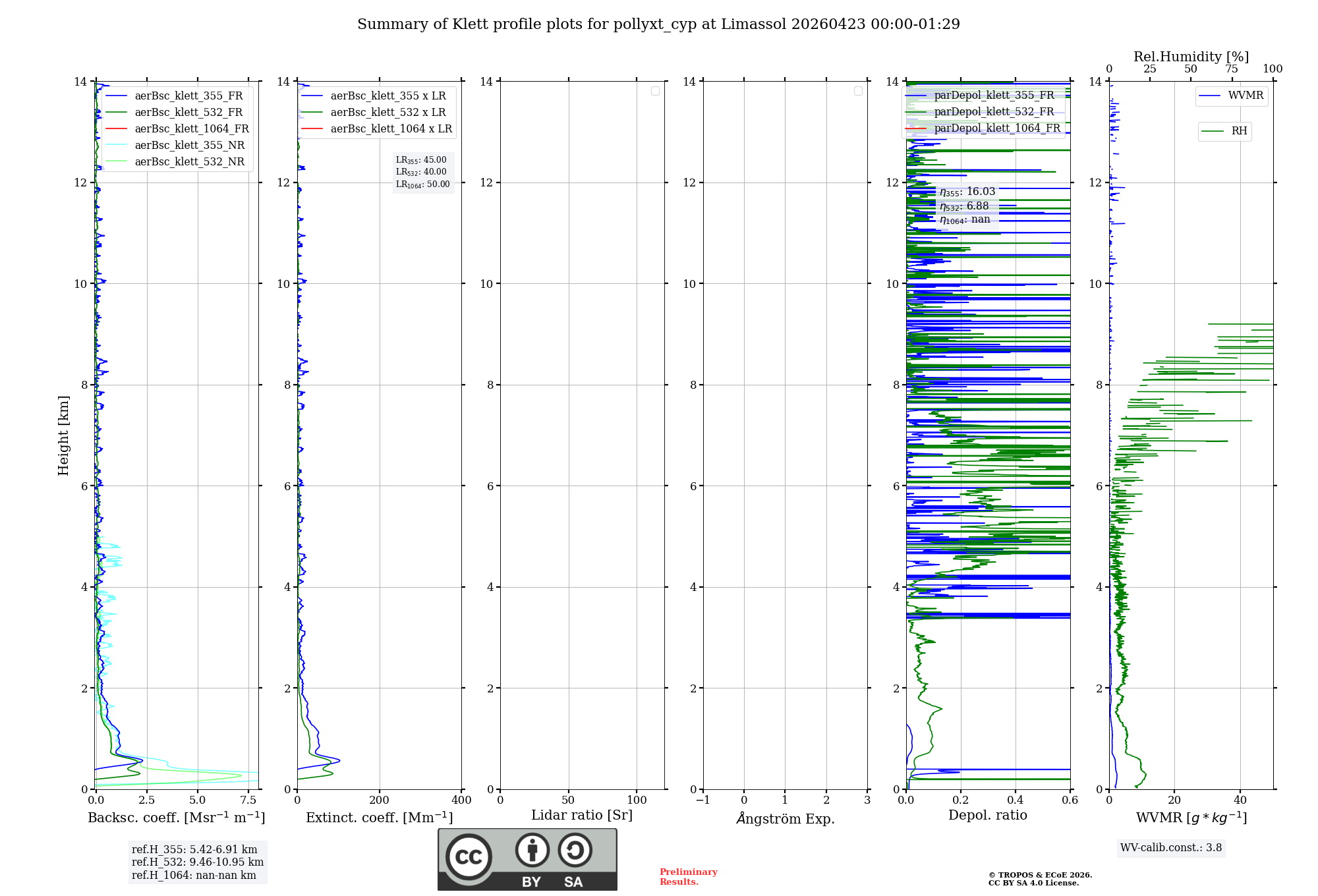This screenshot has height=896, width=1318.
Task: Click the plot summary title text
Action: [658, 24]
